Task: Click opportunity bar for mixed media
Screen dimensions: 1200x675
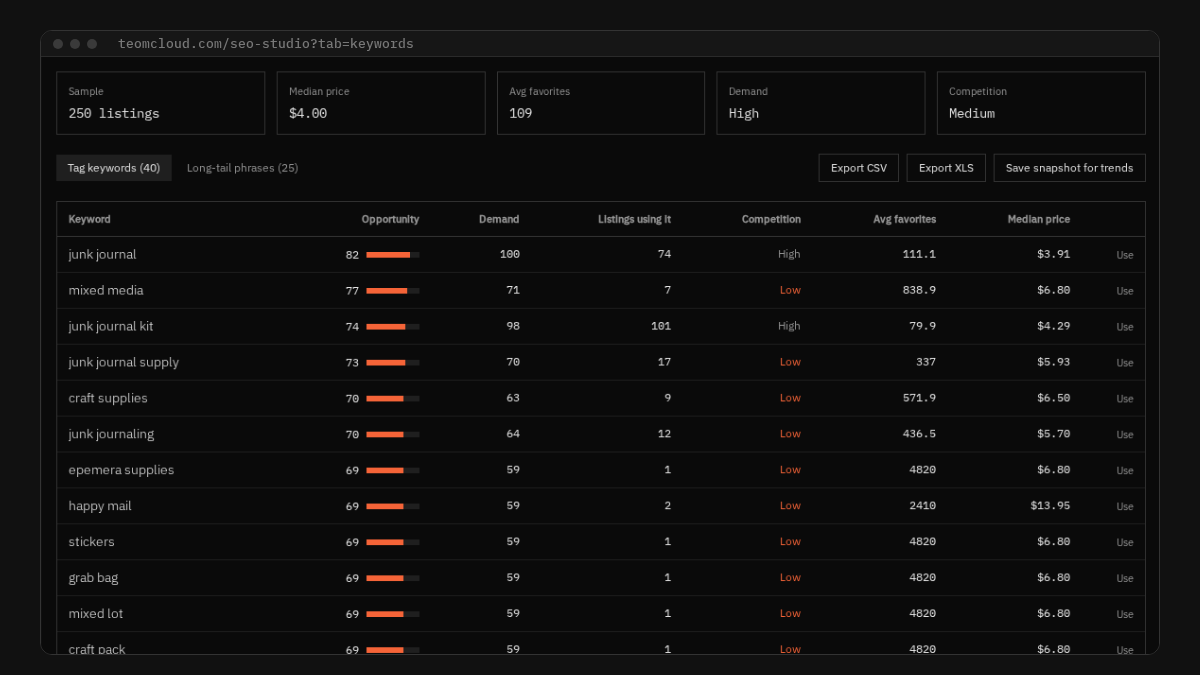Action: click(393, 291)
